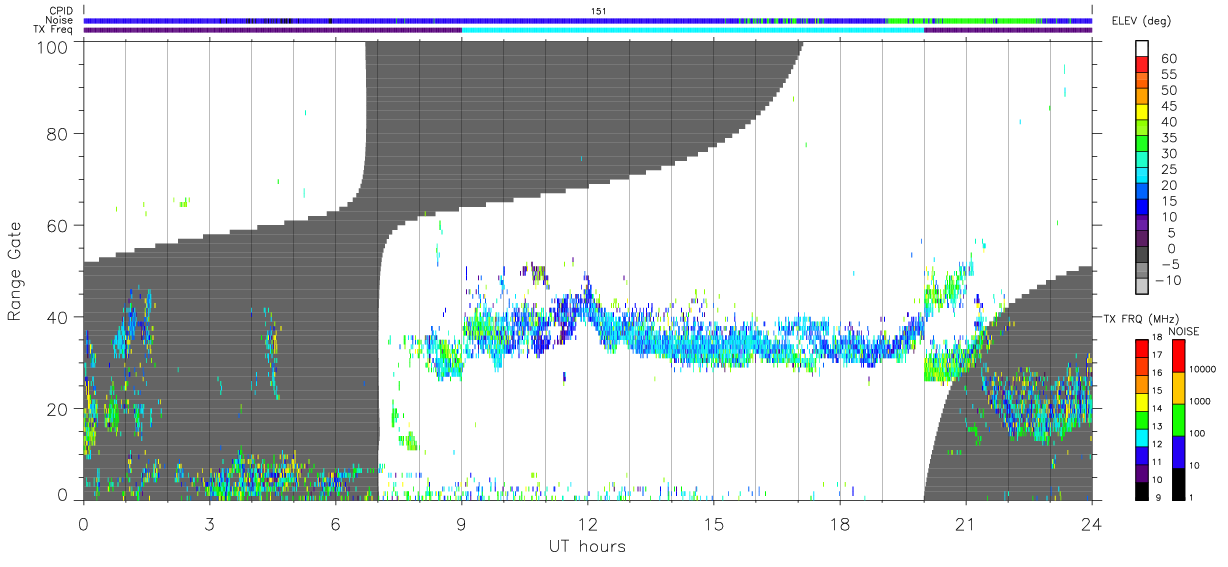Click the 14 label on TX FRQ colorbar

tap(1157, 408)
